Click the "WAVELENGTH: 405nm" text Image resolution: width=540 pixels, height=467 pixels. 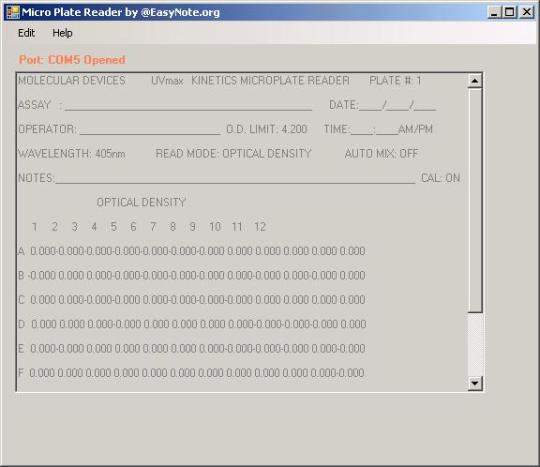[x=72, y=154]
